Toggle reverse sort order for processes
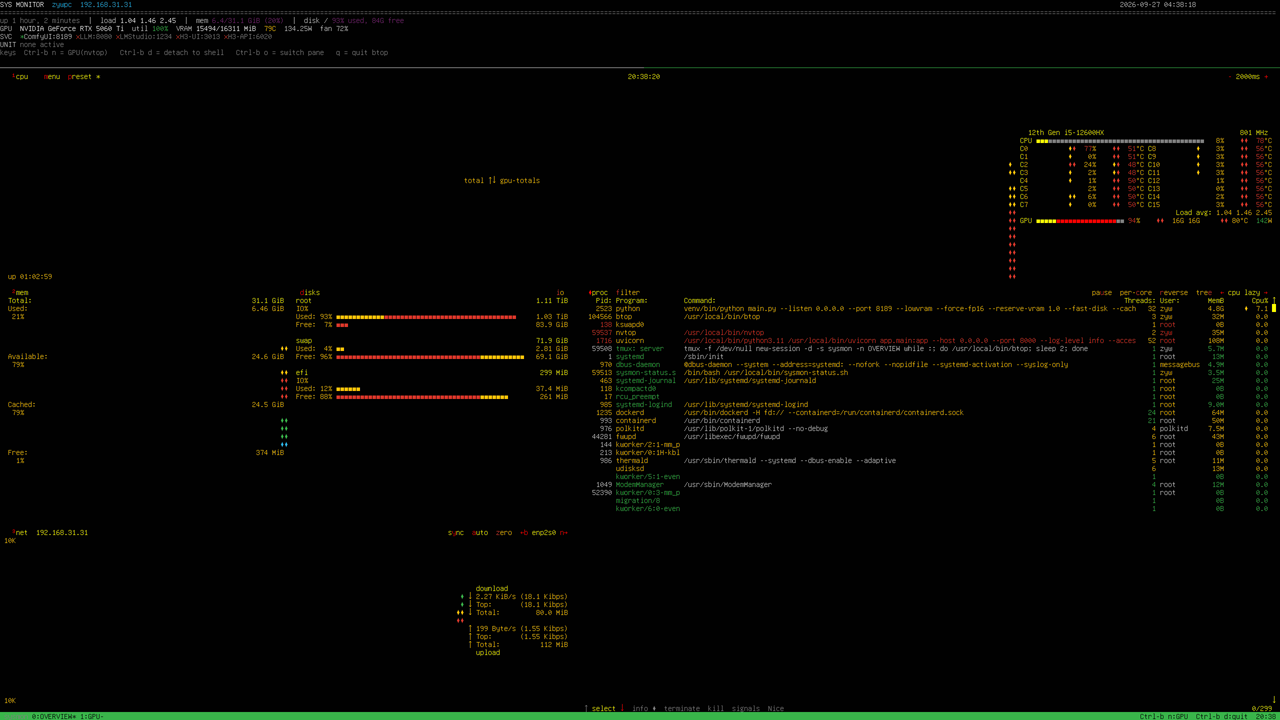1280x720 pixels. point(1174,293)
